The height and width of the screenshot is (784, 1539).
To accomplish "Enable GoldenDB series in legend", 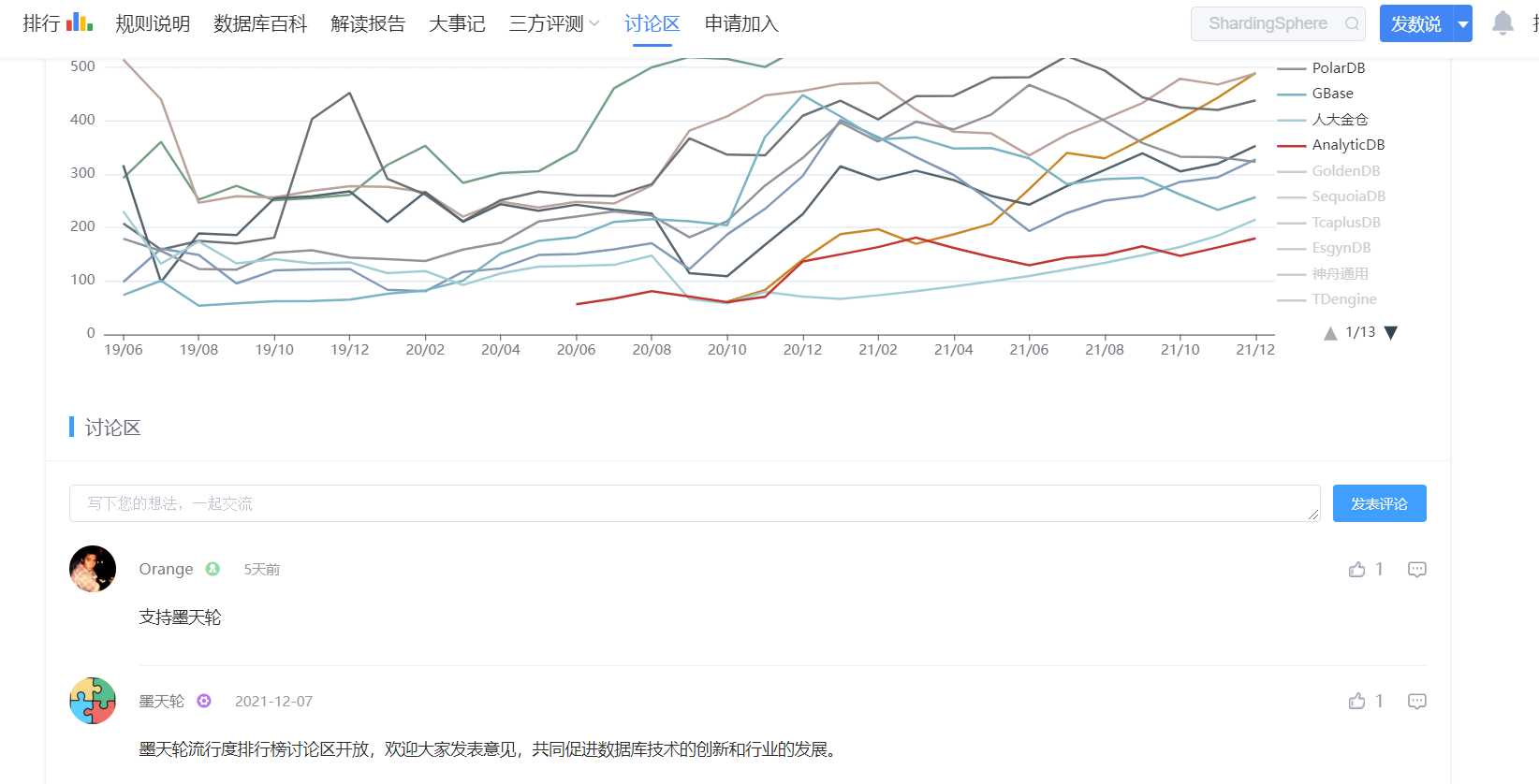I will [1329, 171].
